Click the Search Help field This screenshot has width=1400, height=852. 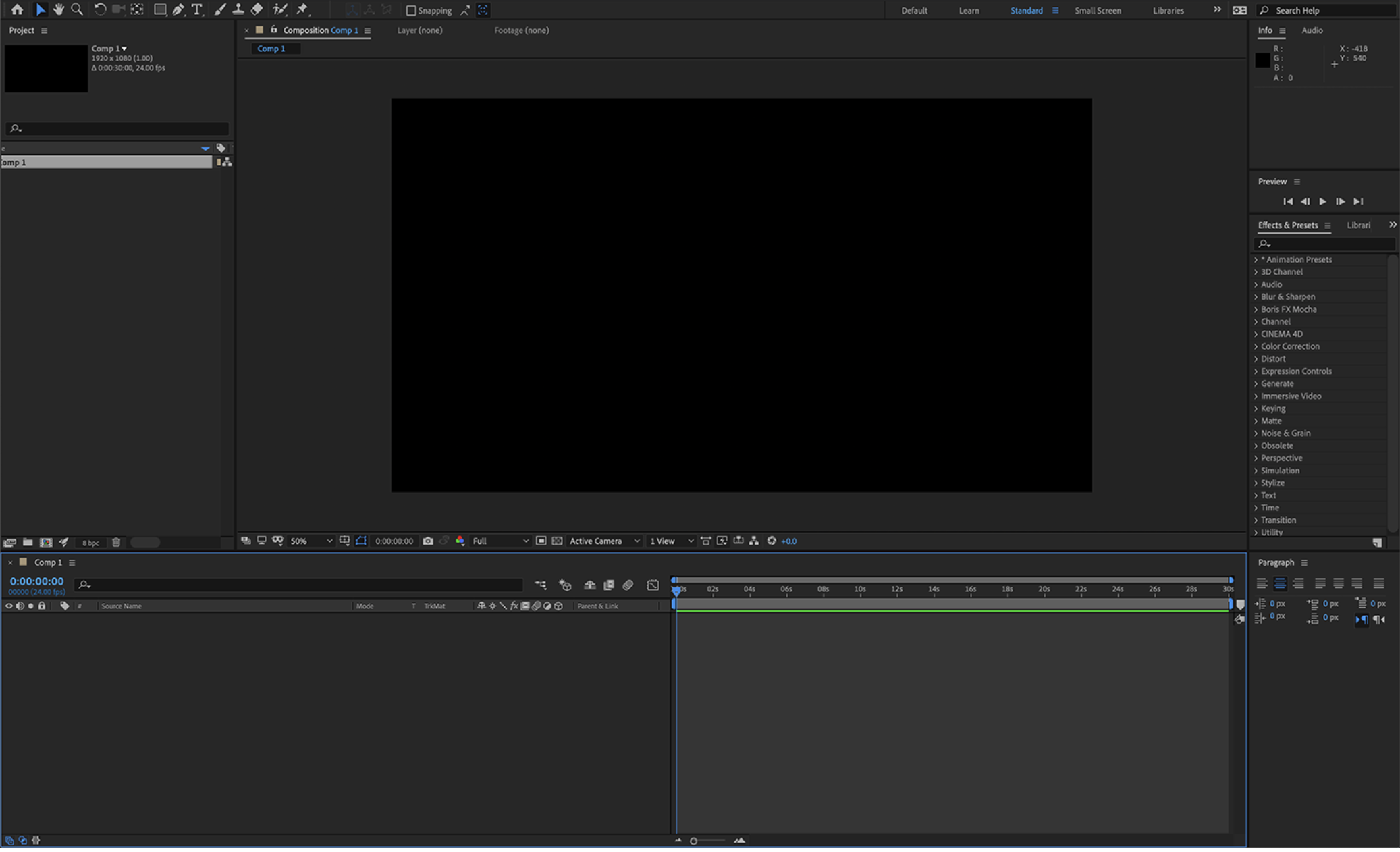point(1326,10)
